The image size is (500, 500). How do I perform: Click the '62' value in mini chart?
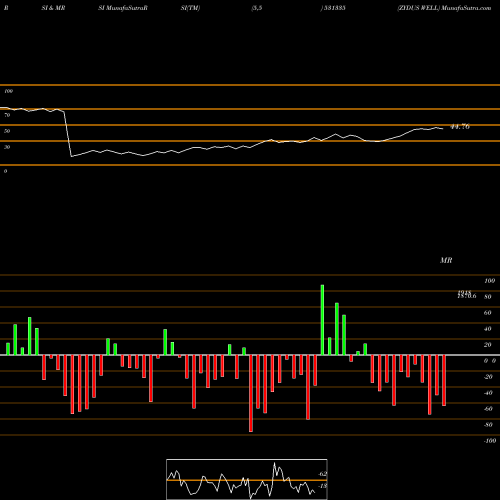[323, 474]
